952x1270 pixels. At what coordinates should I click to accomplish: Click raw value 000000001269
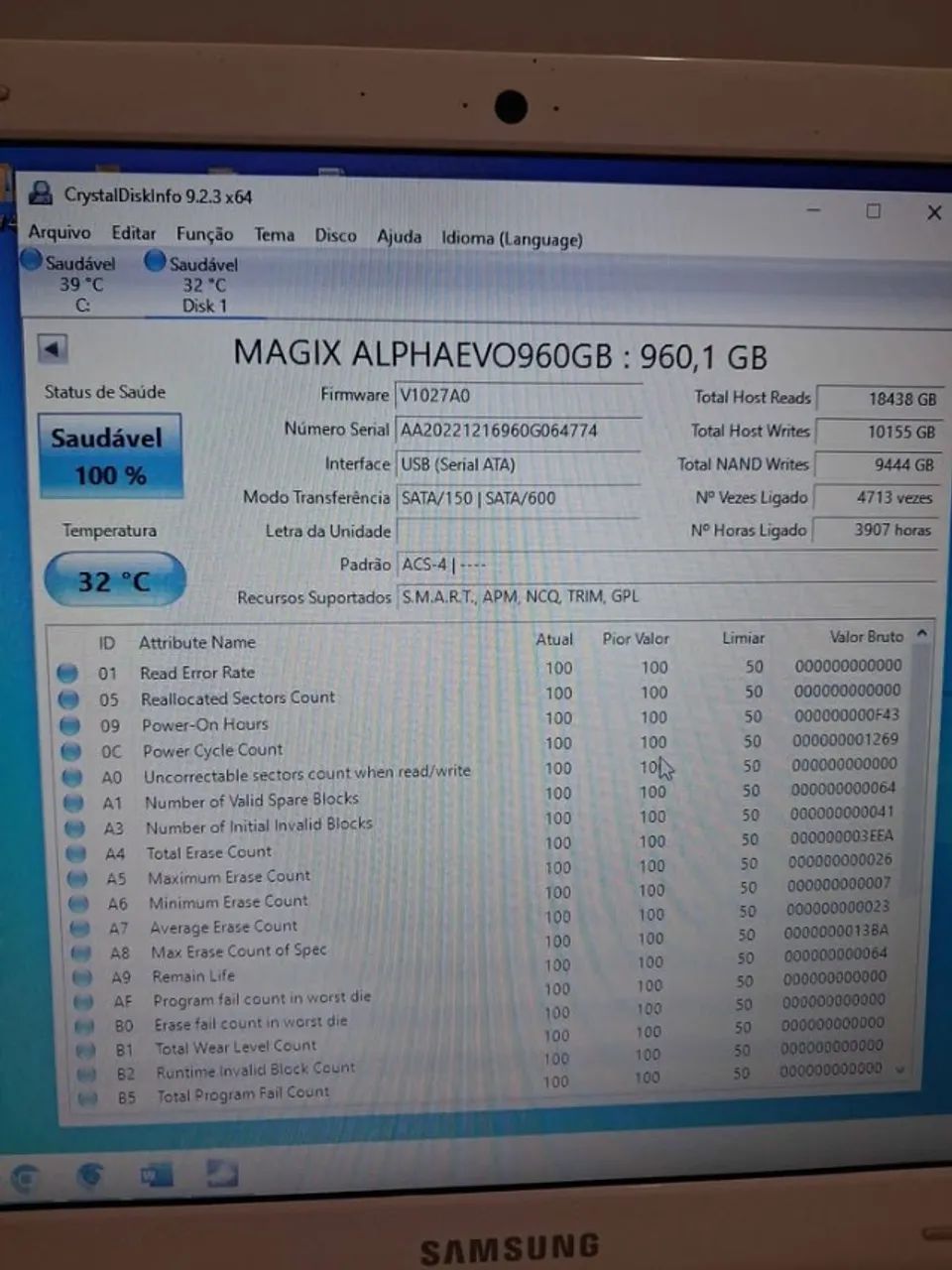tap(845, 739)
